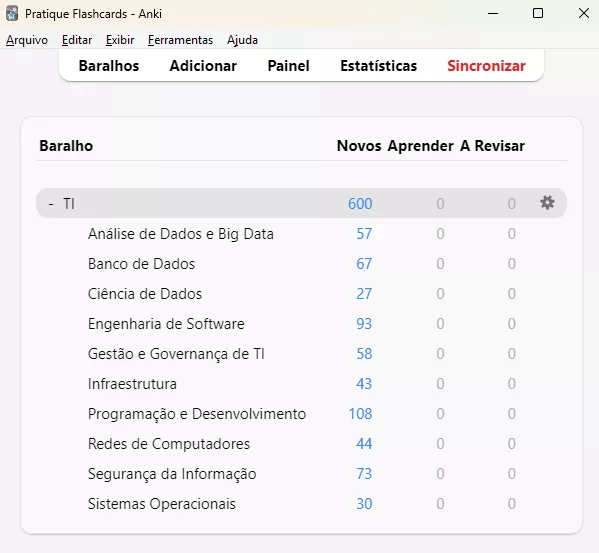The height and width of the screenshot is (553, 599).
Task: Click Adicionar to add a card
Action: point(203,66)
